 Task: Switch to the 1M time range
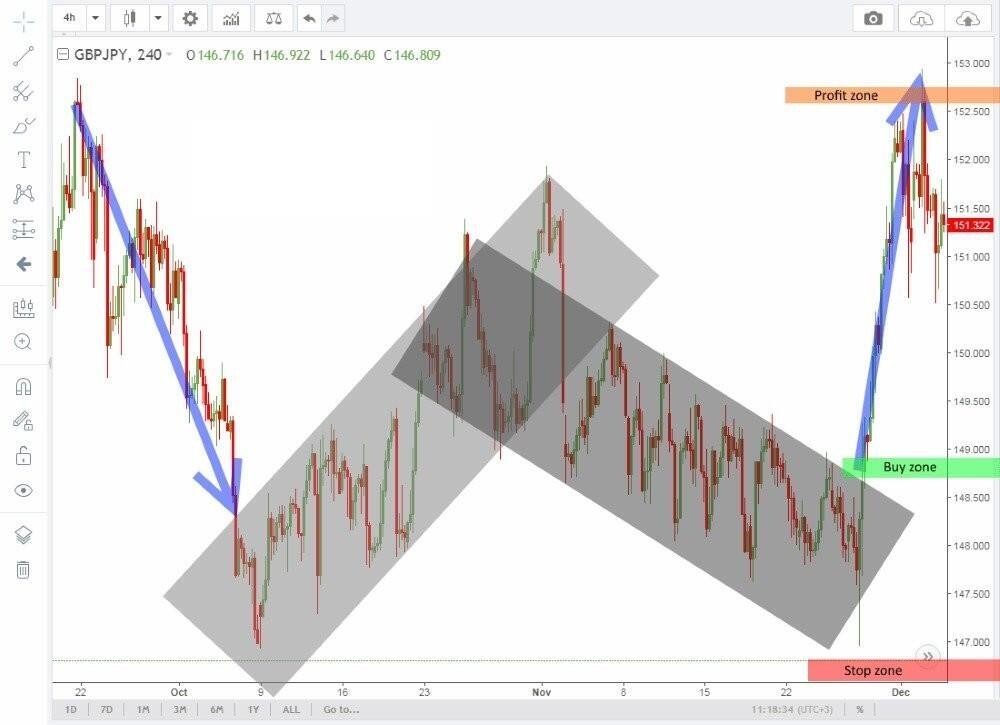pyautogui.click(x=144, y=710)
